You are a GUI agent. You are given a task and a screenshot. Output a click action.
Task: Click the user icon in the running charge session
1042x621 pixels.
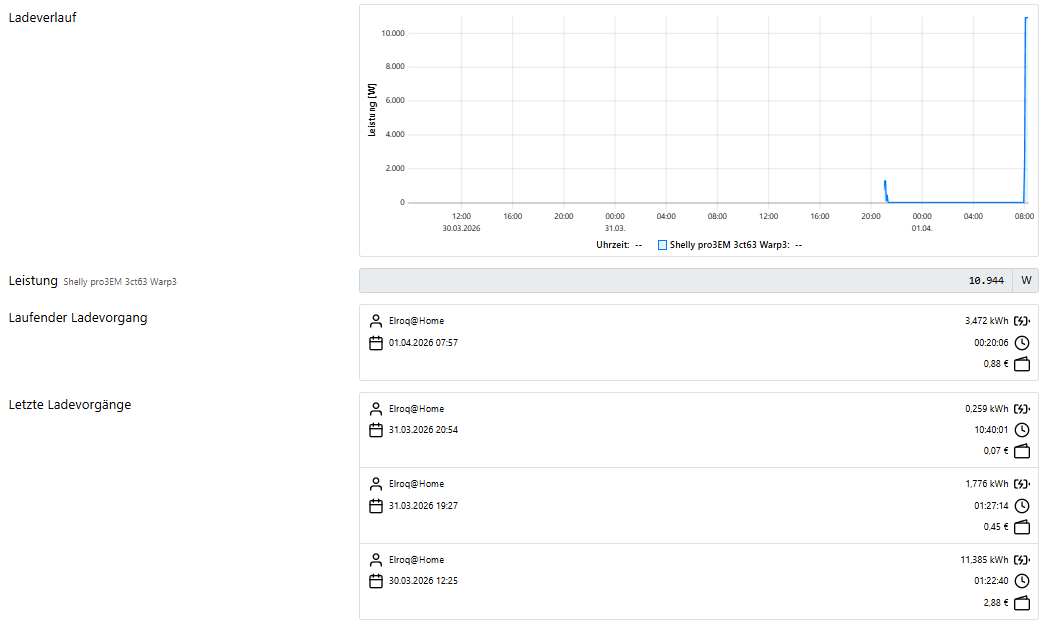tap(376, 321)
